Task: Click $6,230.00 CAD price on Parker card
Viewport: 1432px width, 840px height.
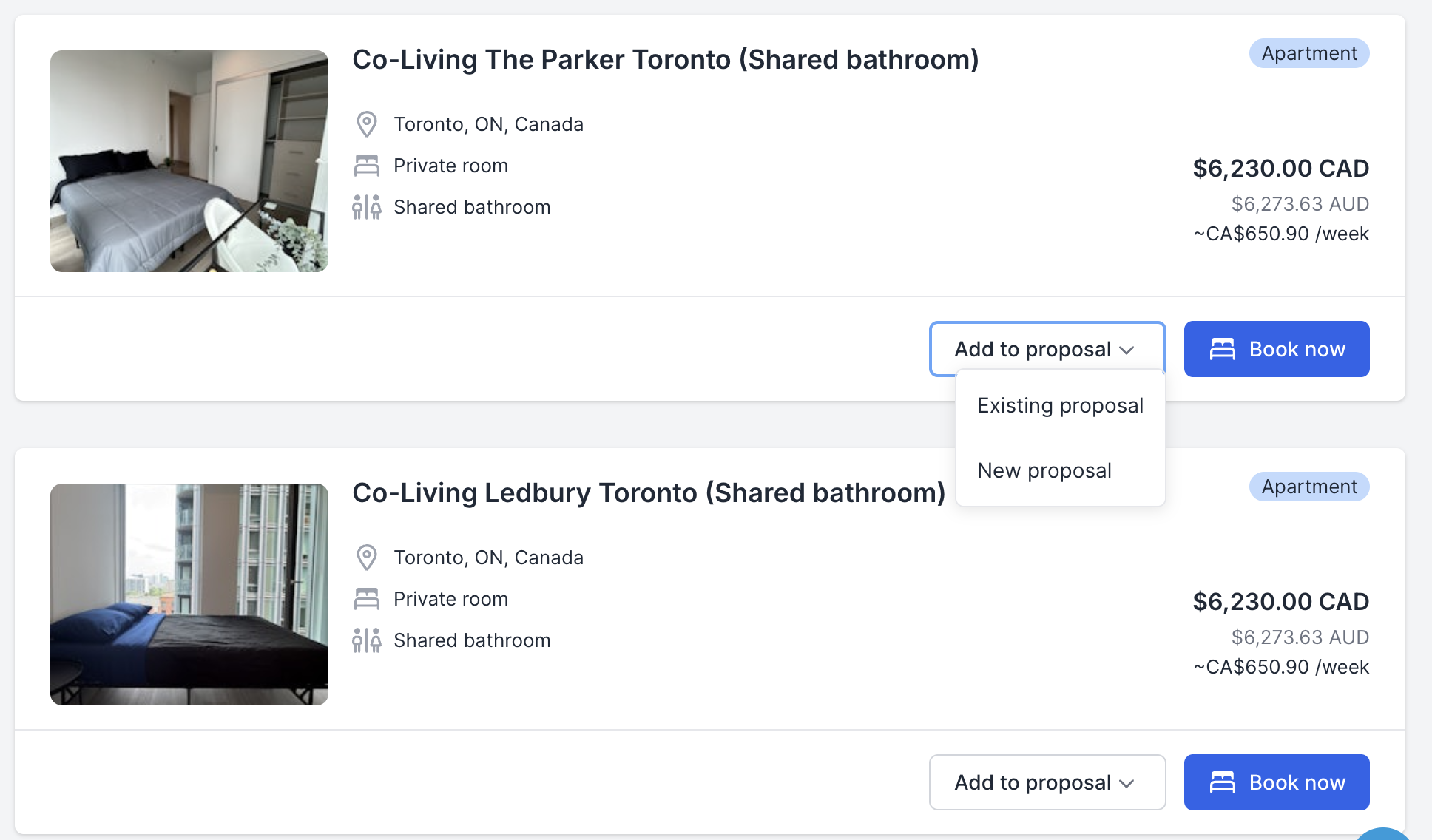Action: click(1280, 169)
